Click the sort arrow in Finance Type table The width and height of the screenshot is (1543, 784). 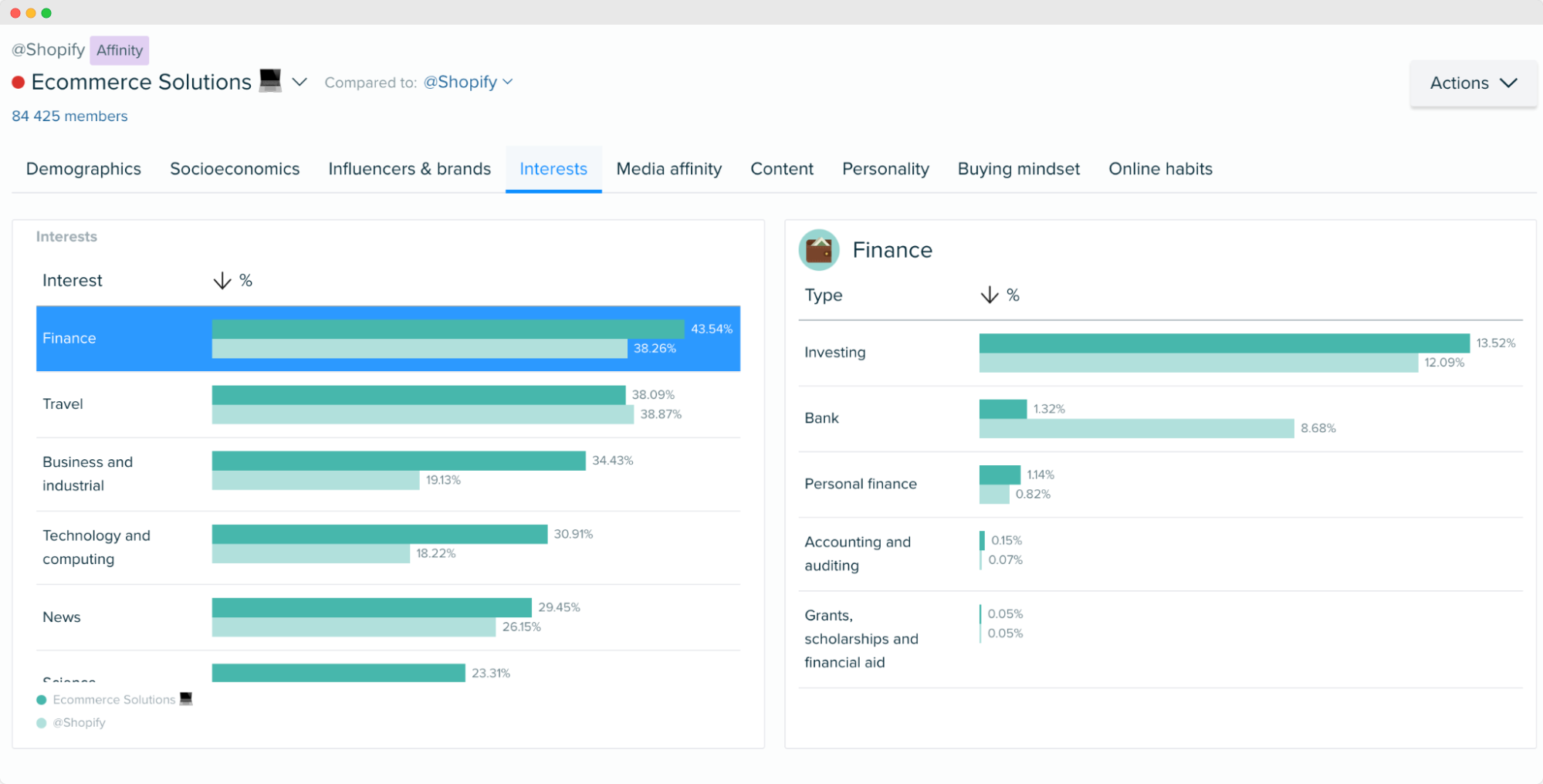[990, 295]
